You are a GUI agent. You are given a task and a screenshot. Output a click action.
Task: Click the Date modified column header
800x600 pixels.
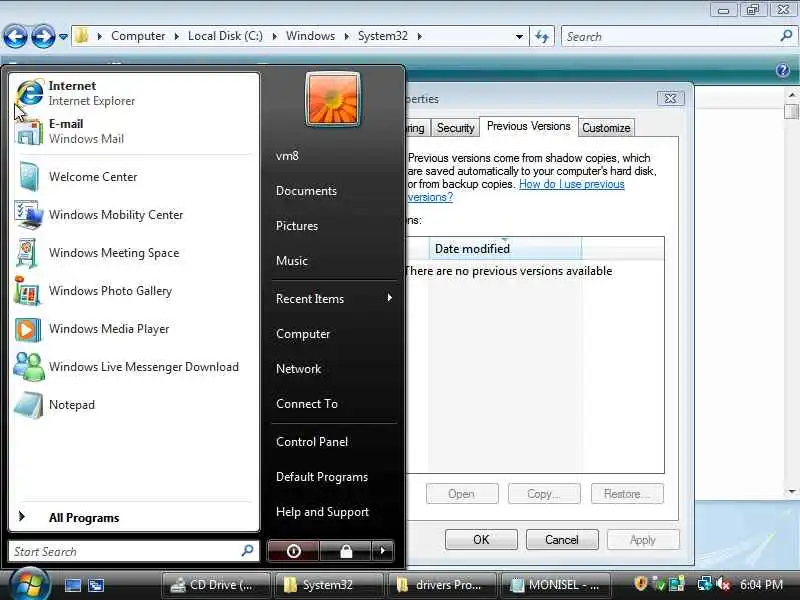click(505, 248)
